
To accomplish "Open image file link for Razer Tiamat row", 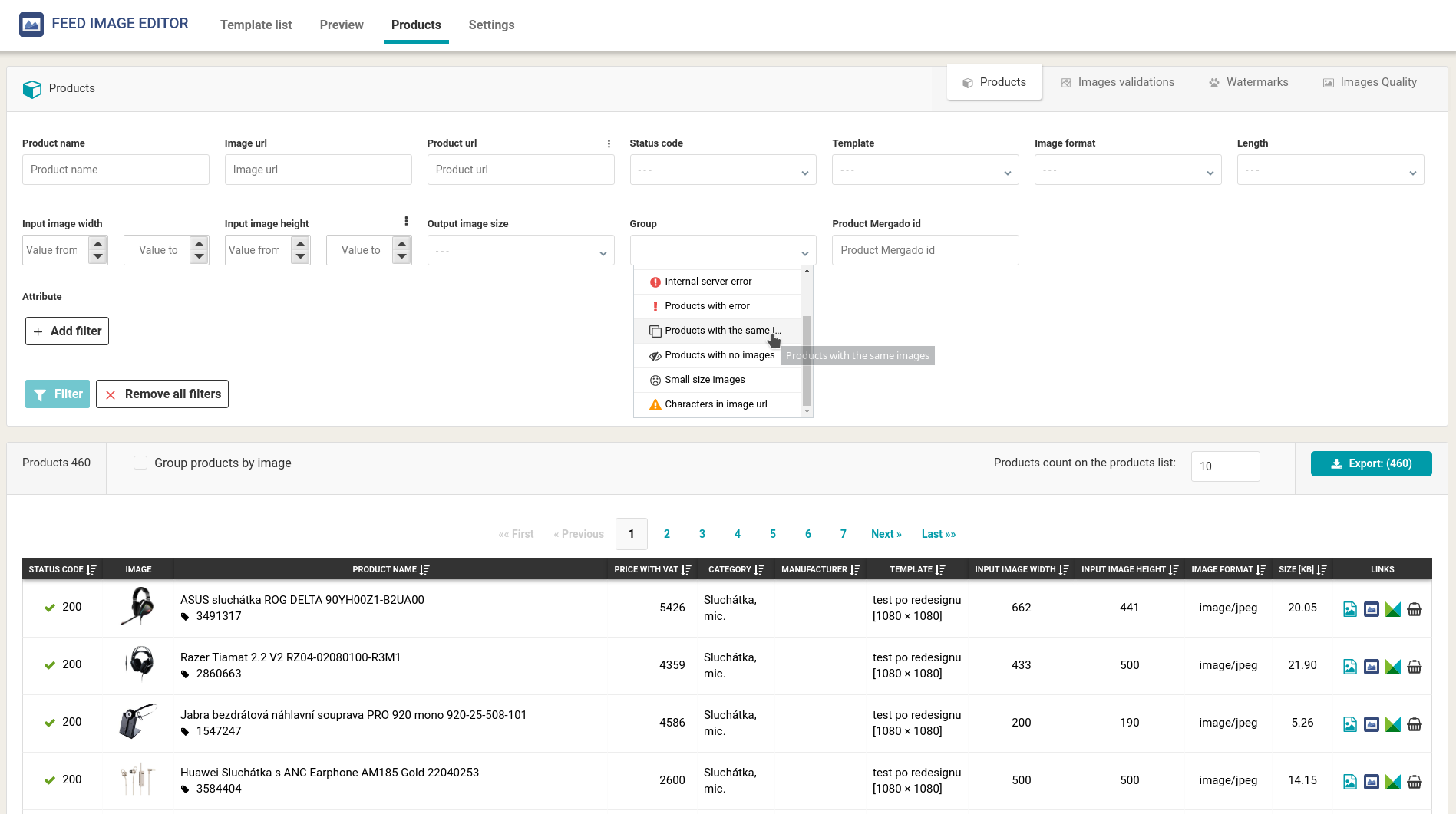I will (x=1350, y=667).
